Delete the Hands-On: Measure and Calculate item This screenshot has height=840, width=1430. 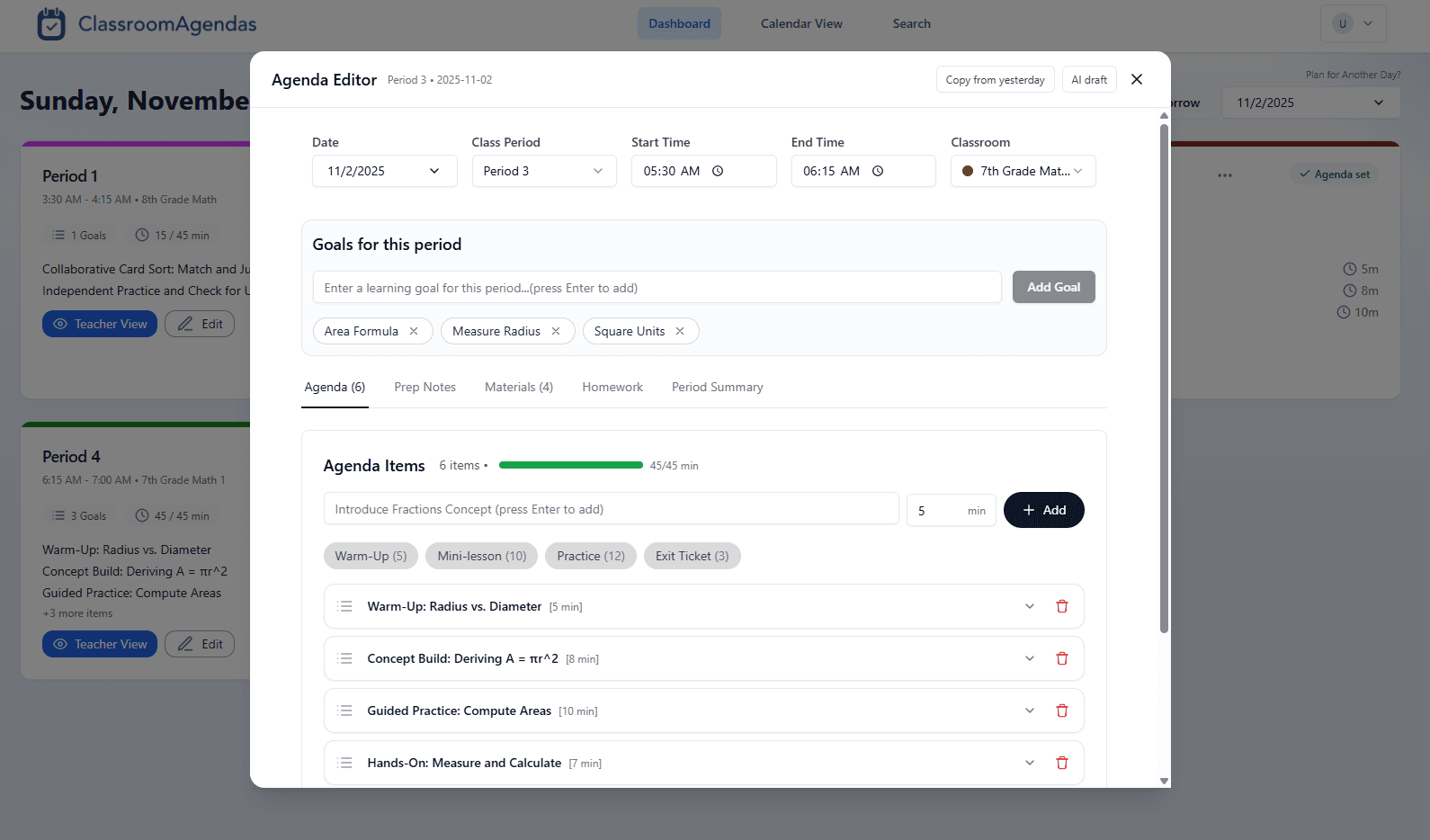[1062, 763]
